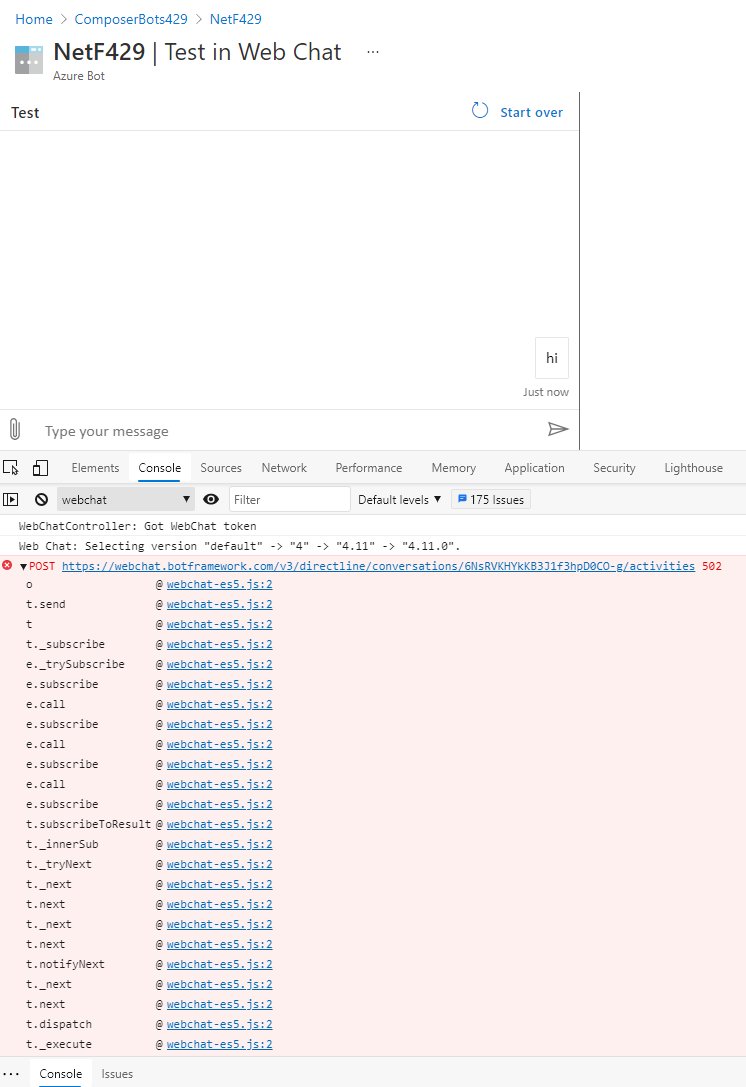746x1087 pixels.
Task: Open the directline activities URL link
Action: pos(378,566)
